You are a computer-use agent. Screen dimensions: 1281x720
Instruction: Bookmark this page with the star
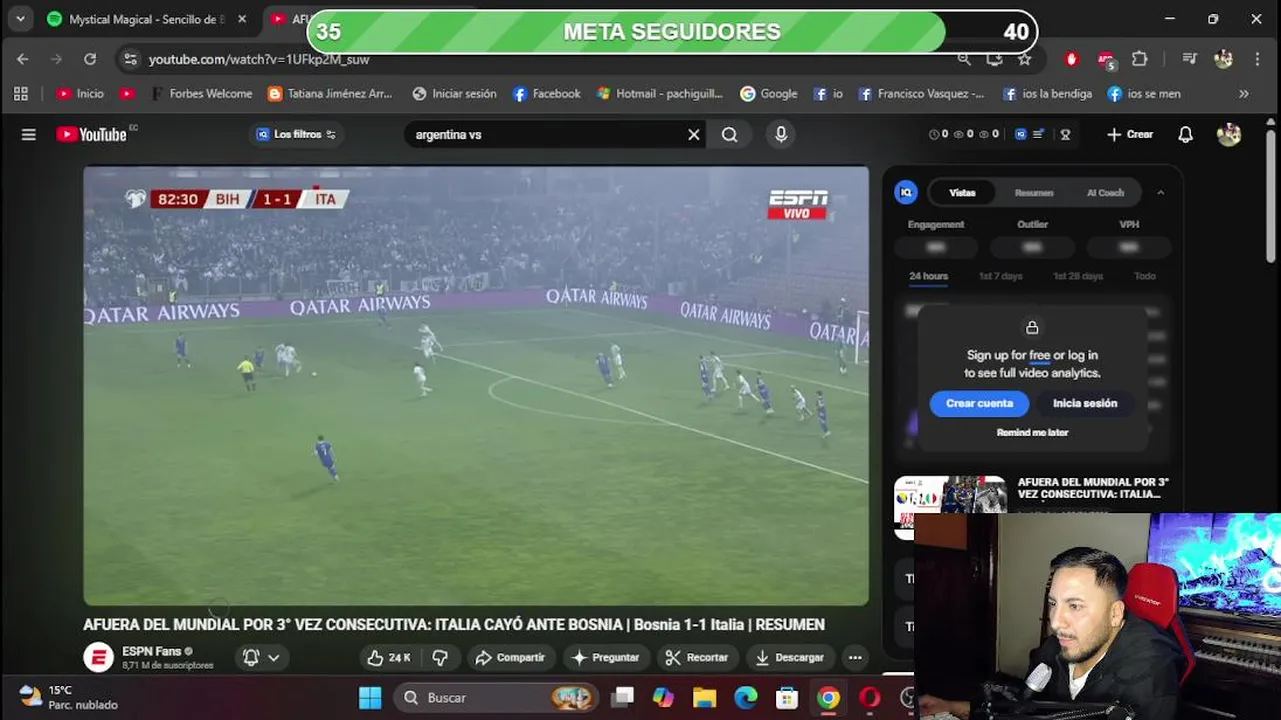pos(1025,59)
